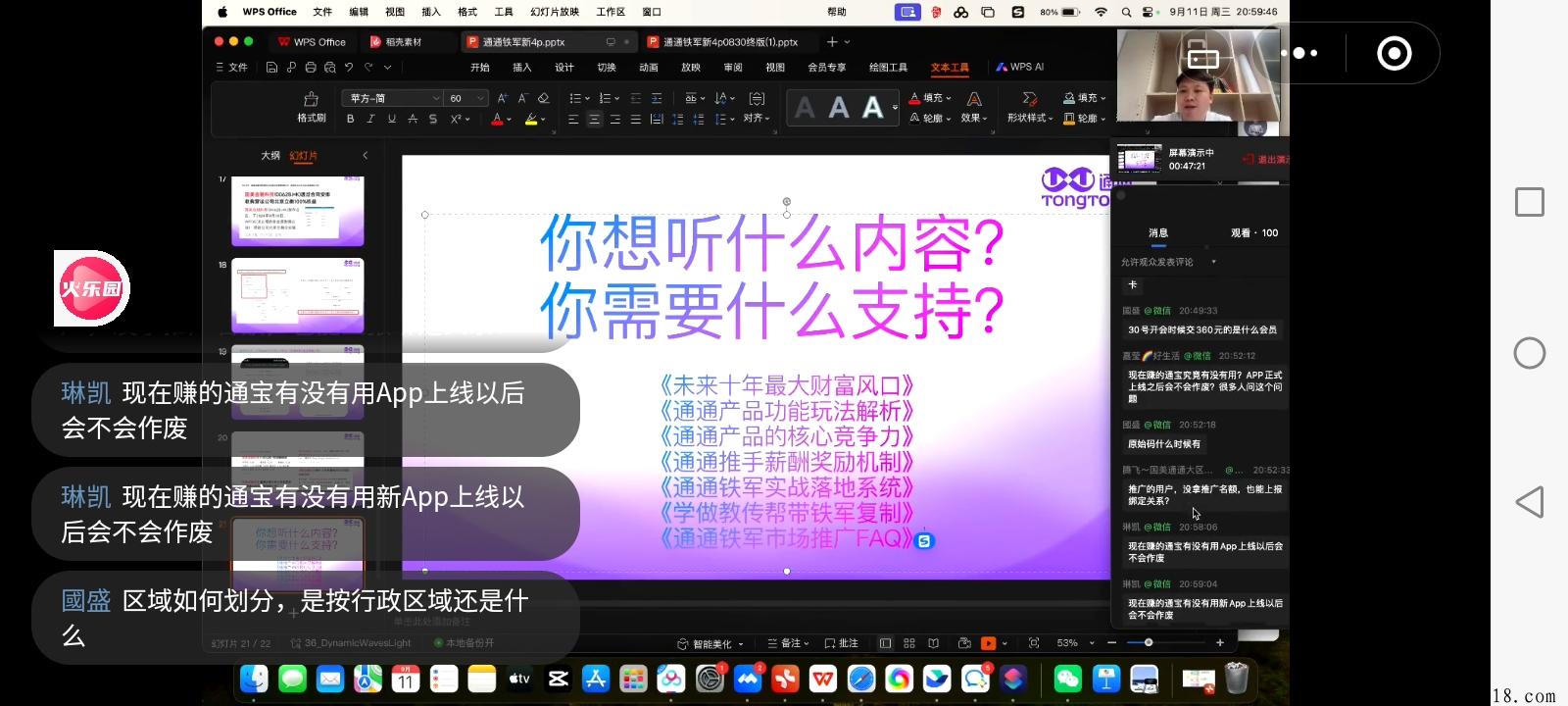Open the font color dropdown arrow
The height and width of the screenshot is (706, 1568).
(x=509, y=120)
